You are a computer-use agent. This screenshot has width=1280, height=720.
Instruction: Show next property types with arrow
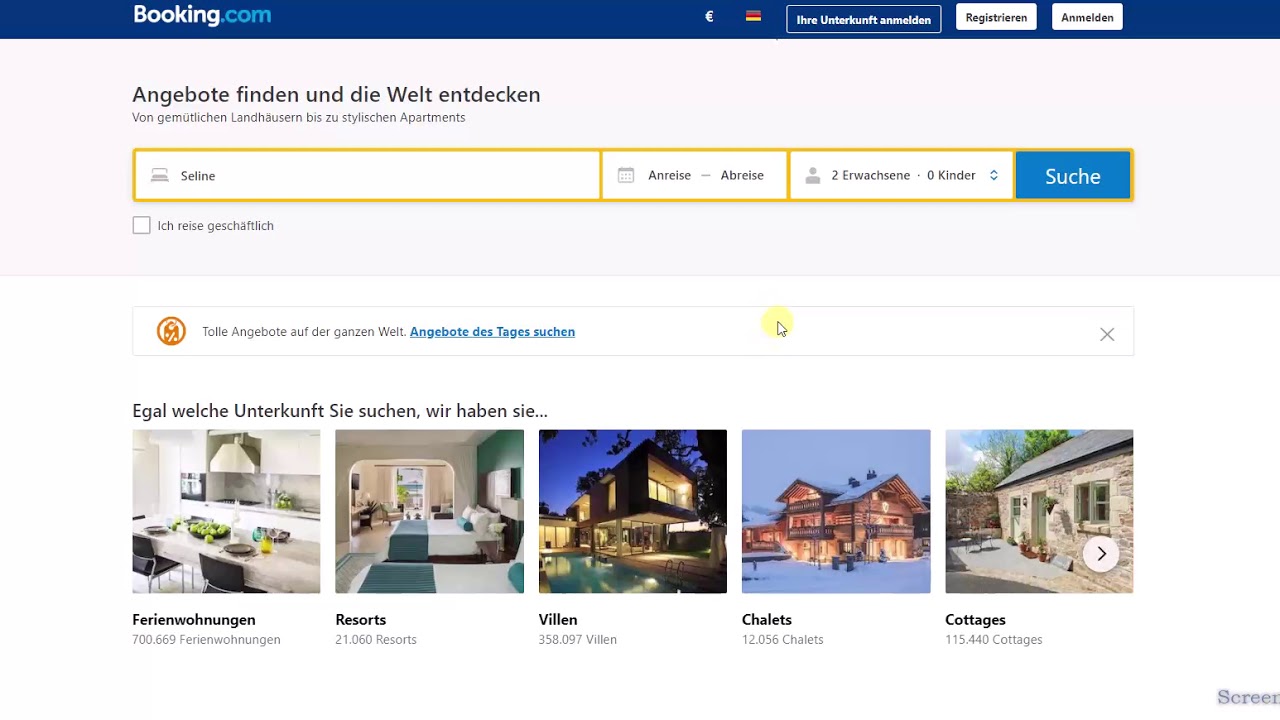[x=1101, y=554]
